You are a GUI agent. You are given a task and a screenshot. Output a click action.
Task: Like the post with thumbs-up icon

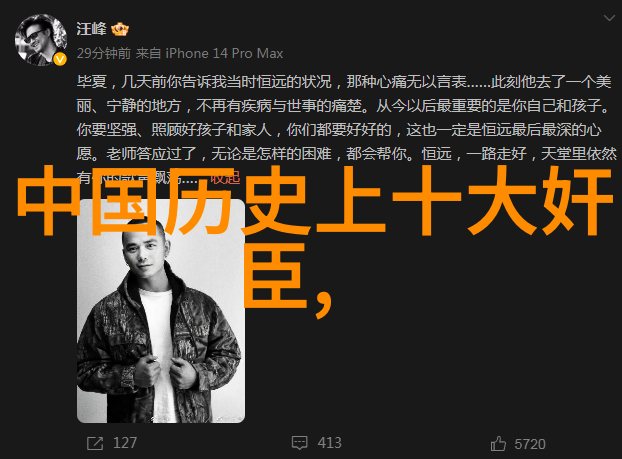pos(498,444)
